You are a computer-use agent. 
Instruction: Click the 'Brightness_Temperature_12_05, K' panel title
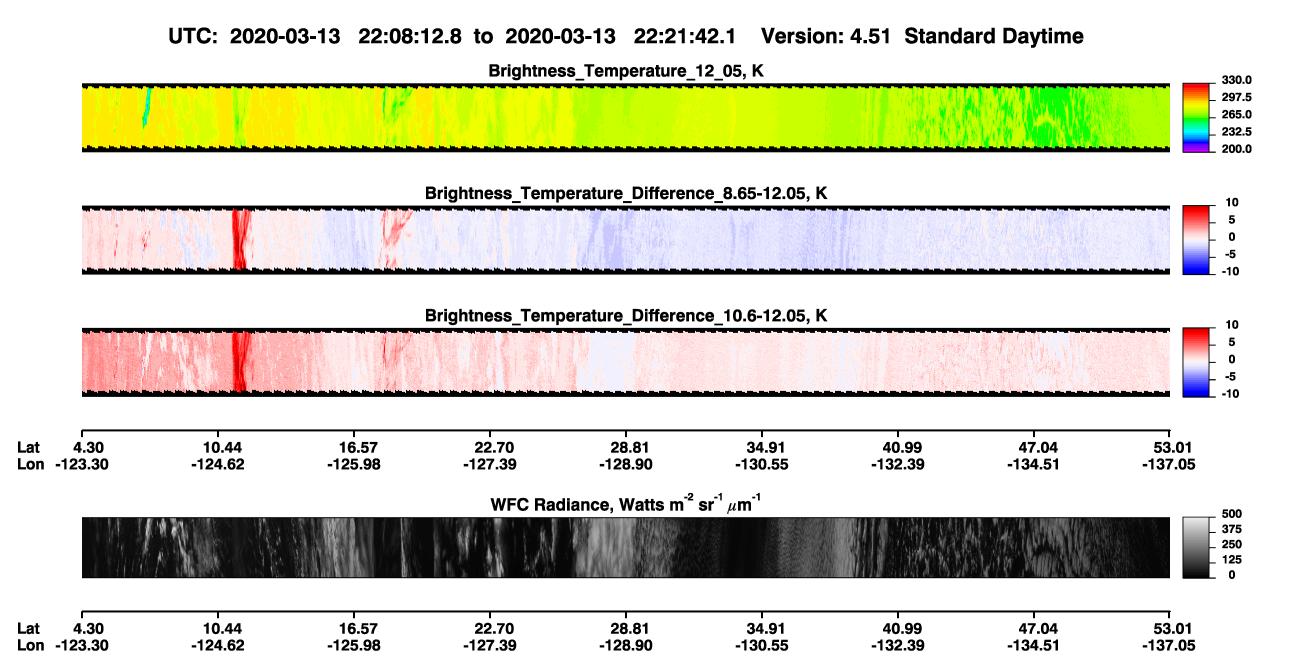626,71
